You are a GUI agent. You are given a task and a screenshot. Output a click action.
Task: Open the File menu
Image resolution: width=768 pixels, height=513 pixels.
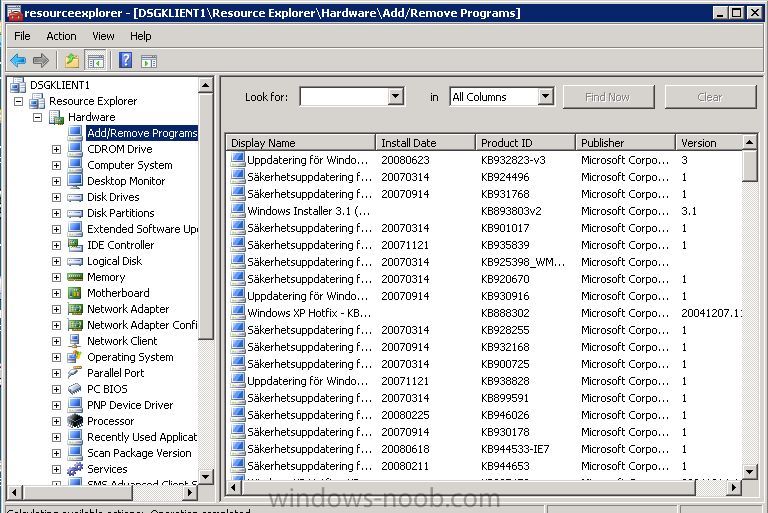coord(22,36)
